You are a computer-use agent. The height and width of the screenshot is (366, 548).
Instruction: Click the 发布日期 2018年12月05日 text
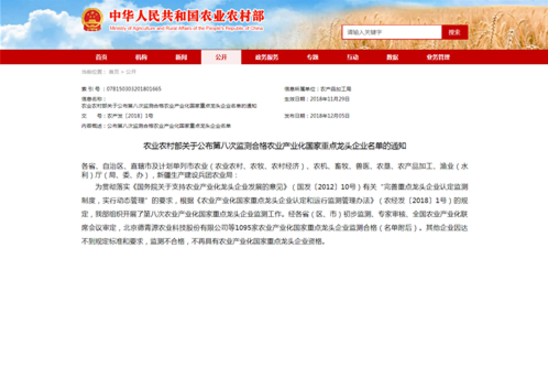(x=317, y=116)
